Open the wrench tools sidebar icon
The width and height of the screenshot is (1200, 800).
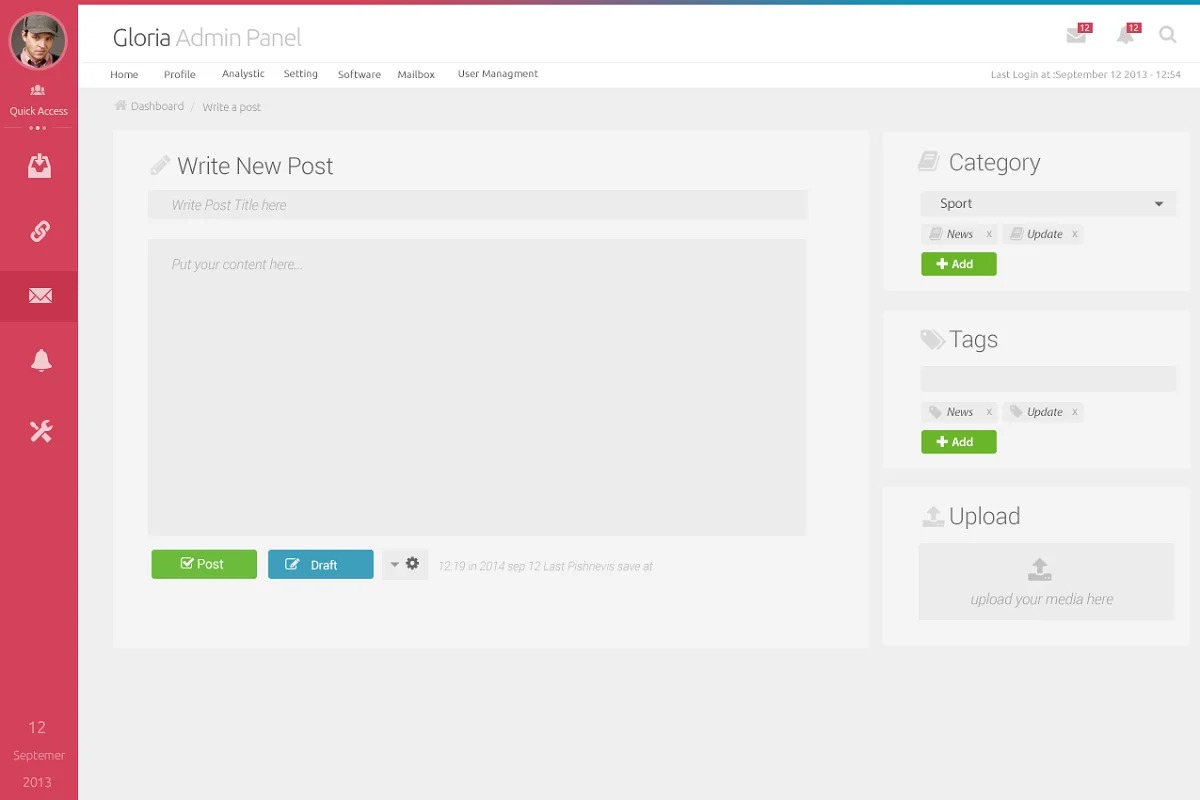point(40,431)
